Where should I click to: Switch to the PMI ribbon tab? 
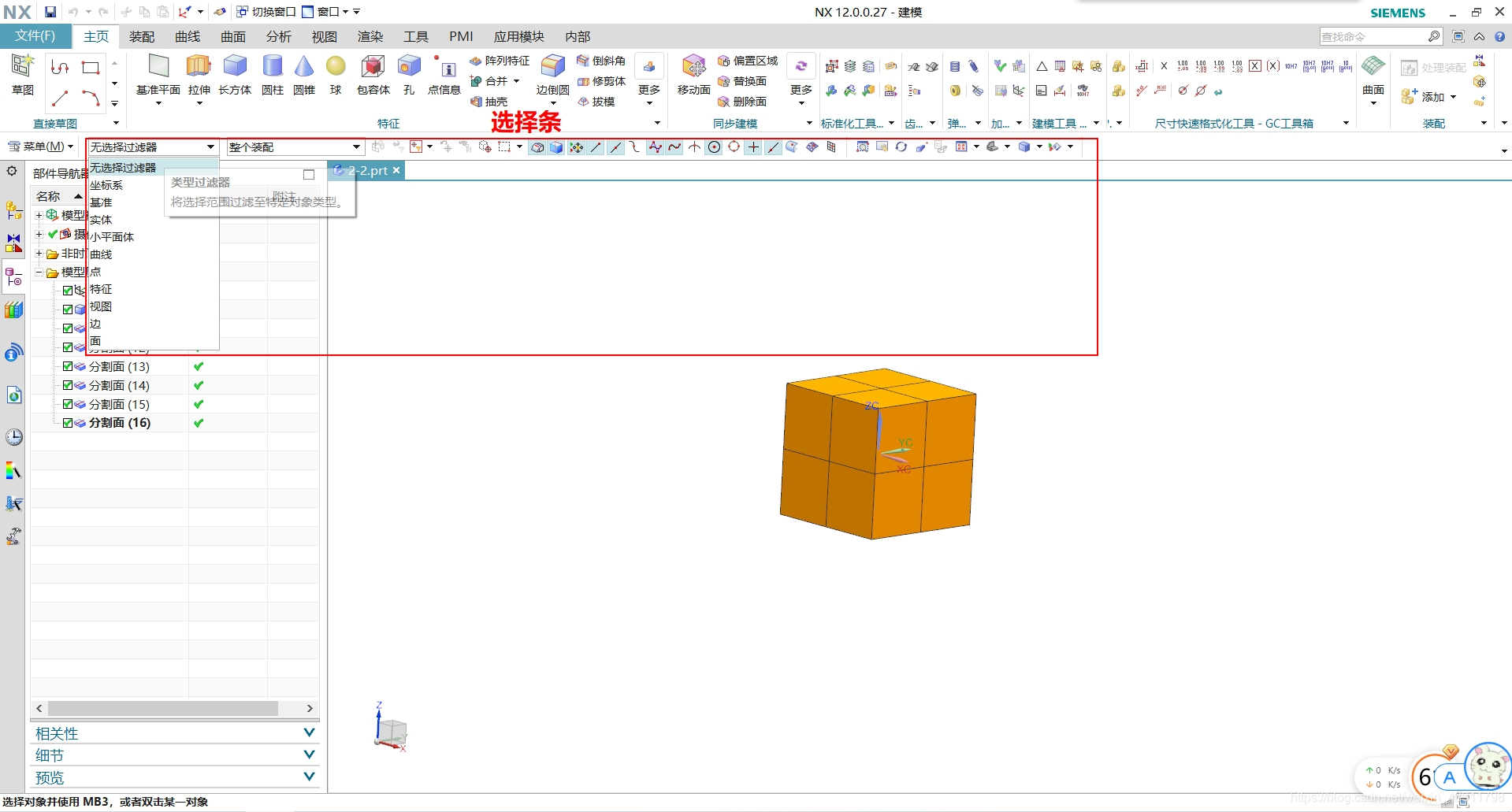pyautogui.click(x=461, y=36)
